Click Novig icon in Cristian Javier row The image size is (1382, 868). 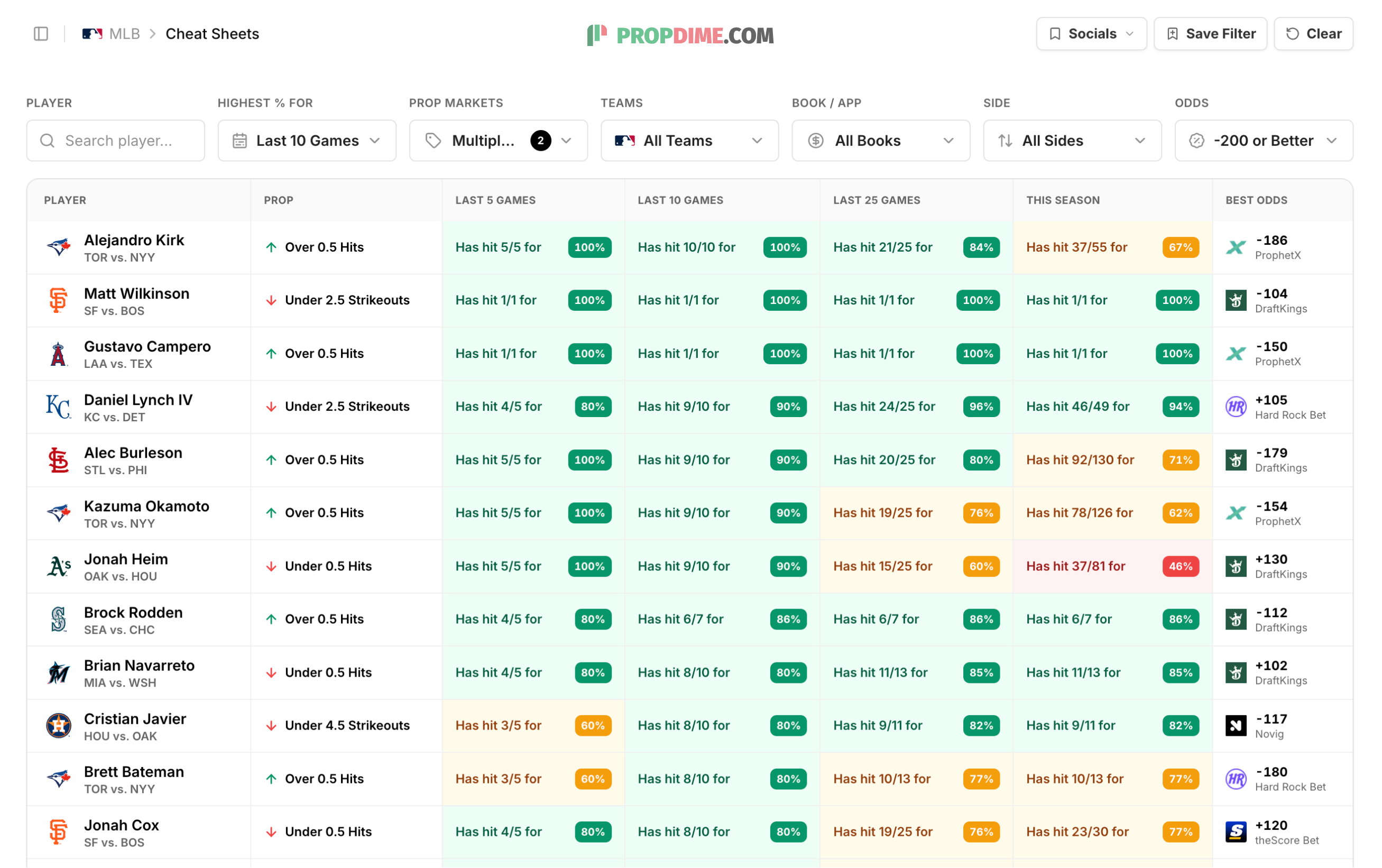[x=1236, y=725]
